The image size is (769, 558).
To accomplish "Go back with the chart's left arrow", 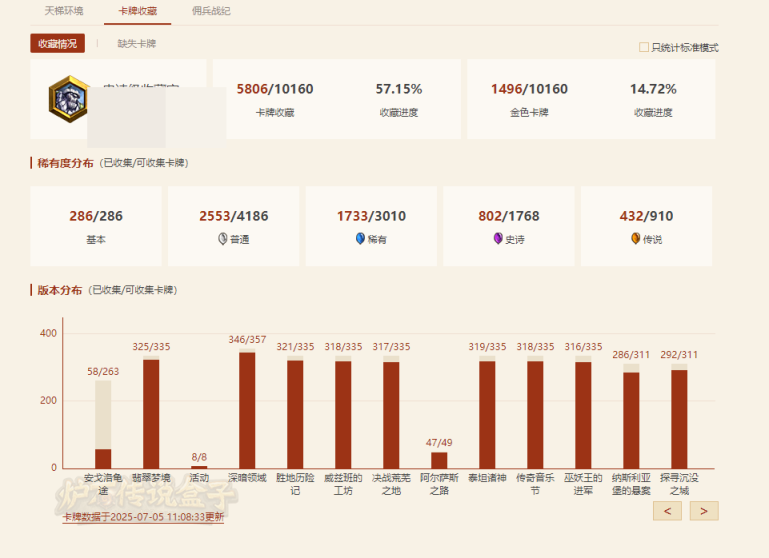I will pyautogui.click(x=667, y=511).
